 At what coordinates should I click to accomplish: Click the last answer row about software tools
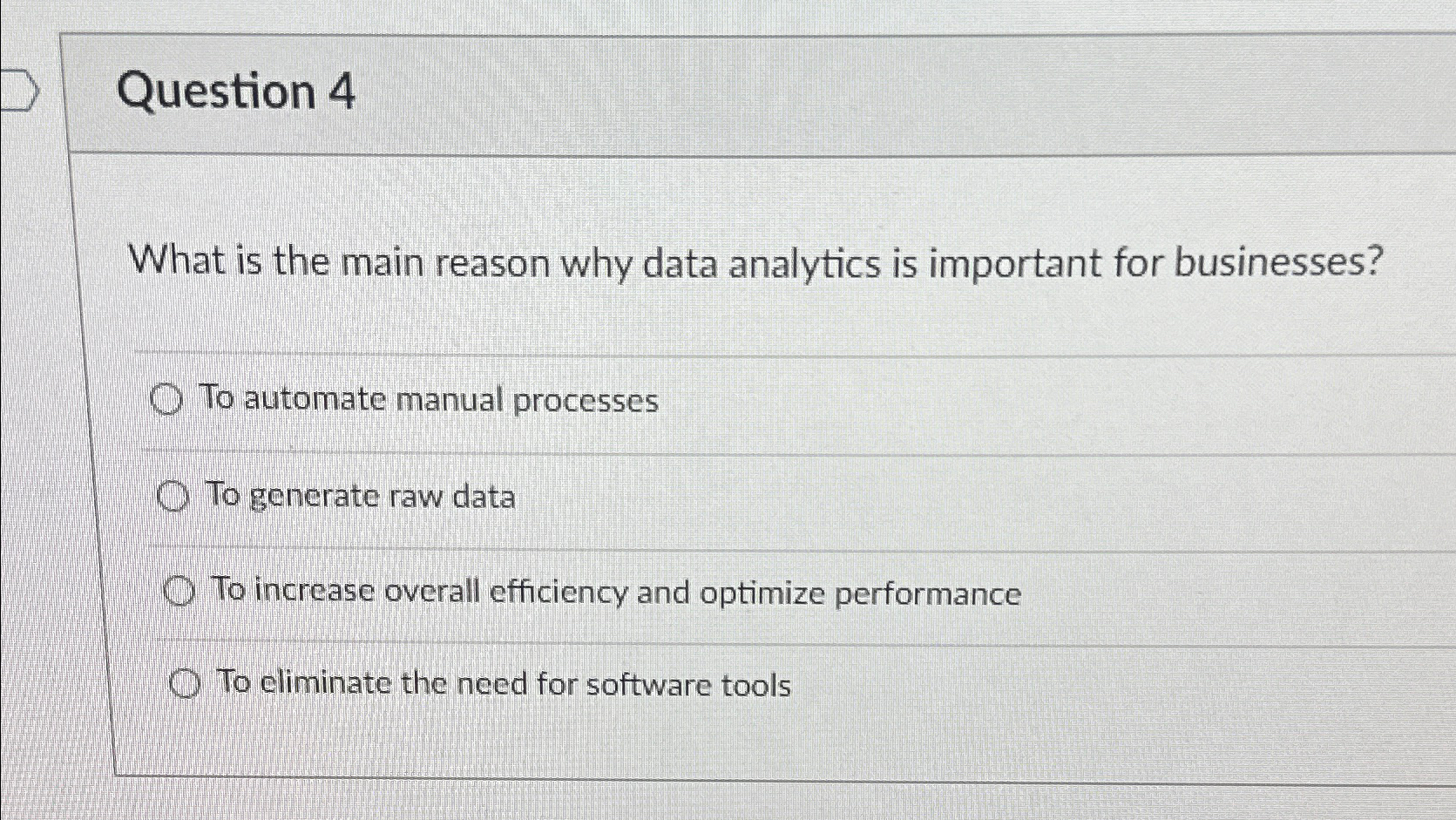coord(504,685)
